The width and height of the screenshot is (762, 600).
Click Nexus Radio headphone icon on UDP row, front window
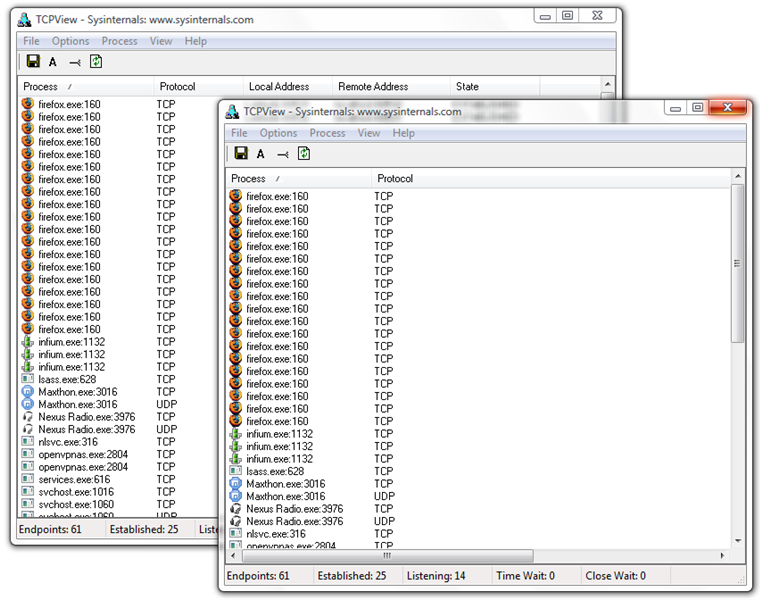(x=236, y=521)
